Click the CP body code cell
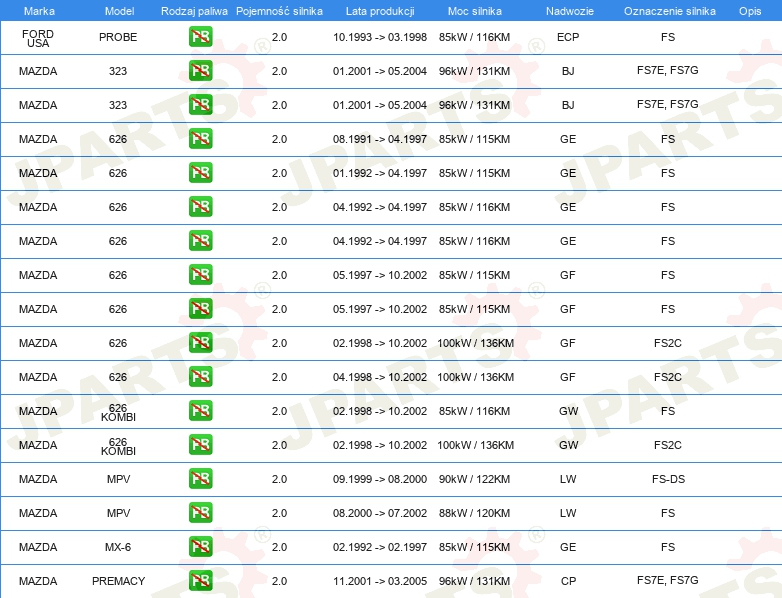 [568, 581]
